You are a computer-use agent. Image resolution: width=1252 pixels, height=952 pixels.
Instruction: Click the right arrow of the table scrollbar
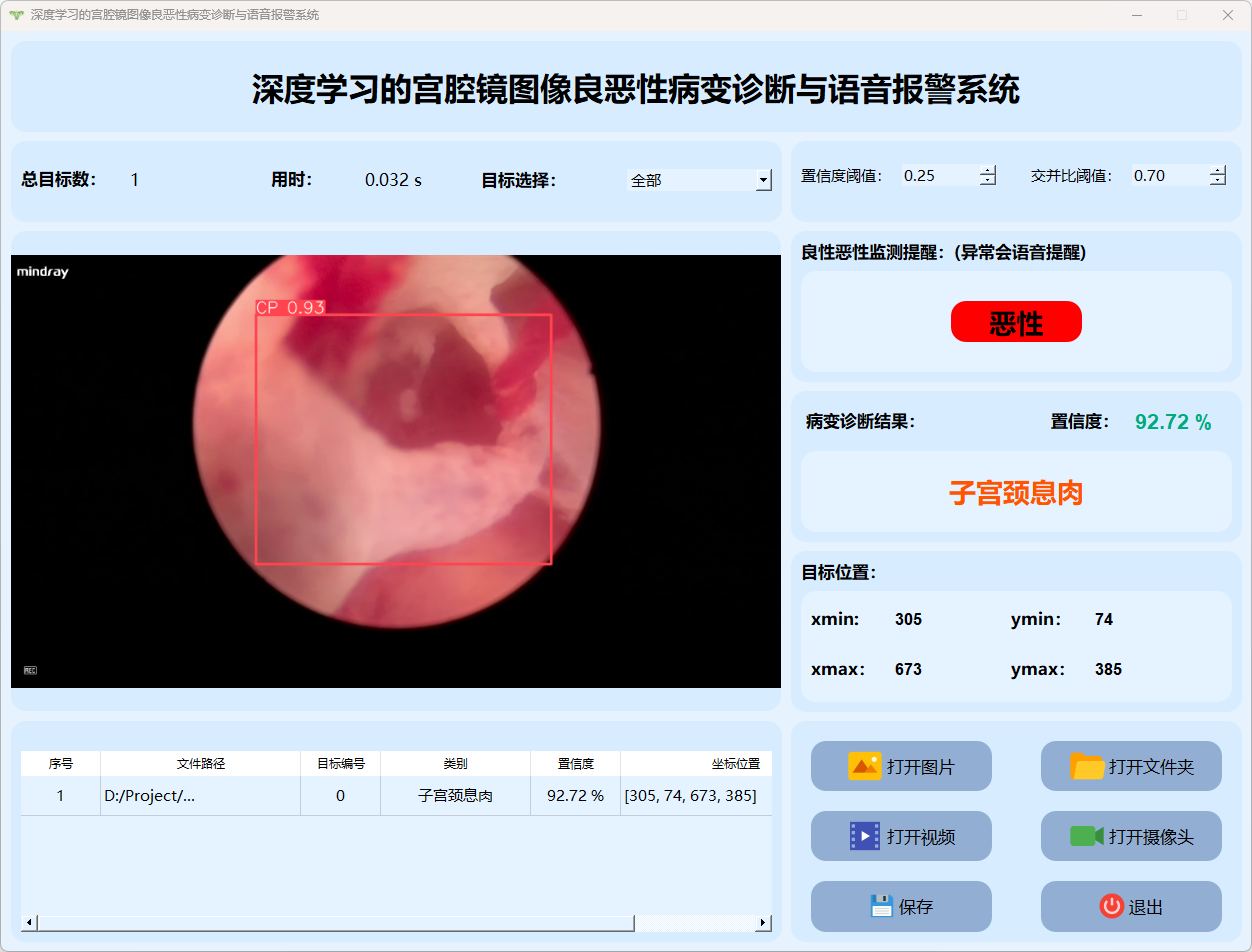[763, 923]
